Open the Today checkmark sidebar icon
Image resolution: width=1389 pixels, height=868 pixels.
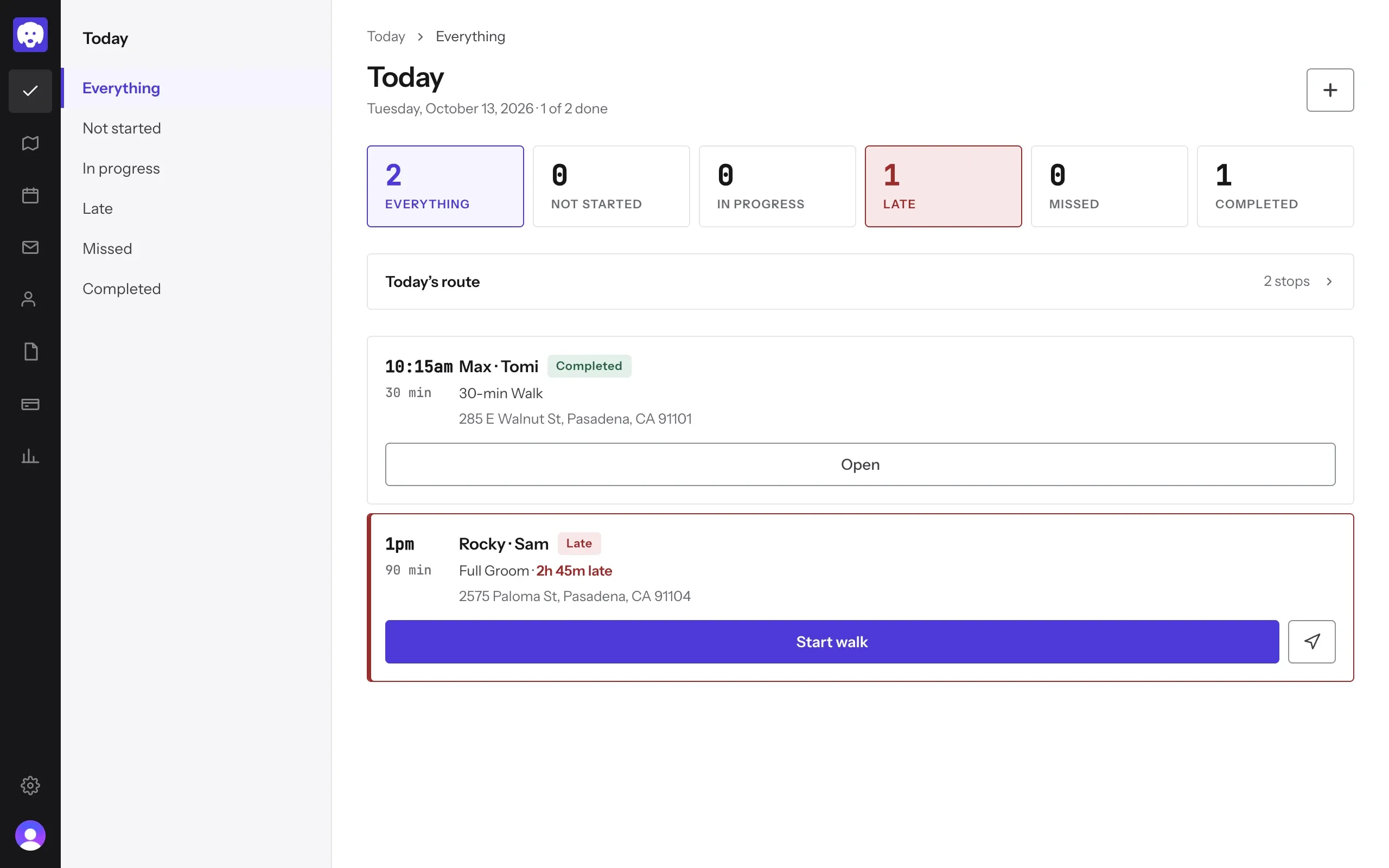(x=30, y=91)
